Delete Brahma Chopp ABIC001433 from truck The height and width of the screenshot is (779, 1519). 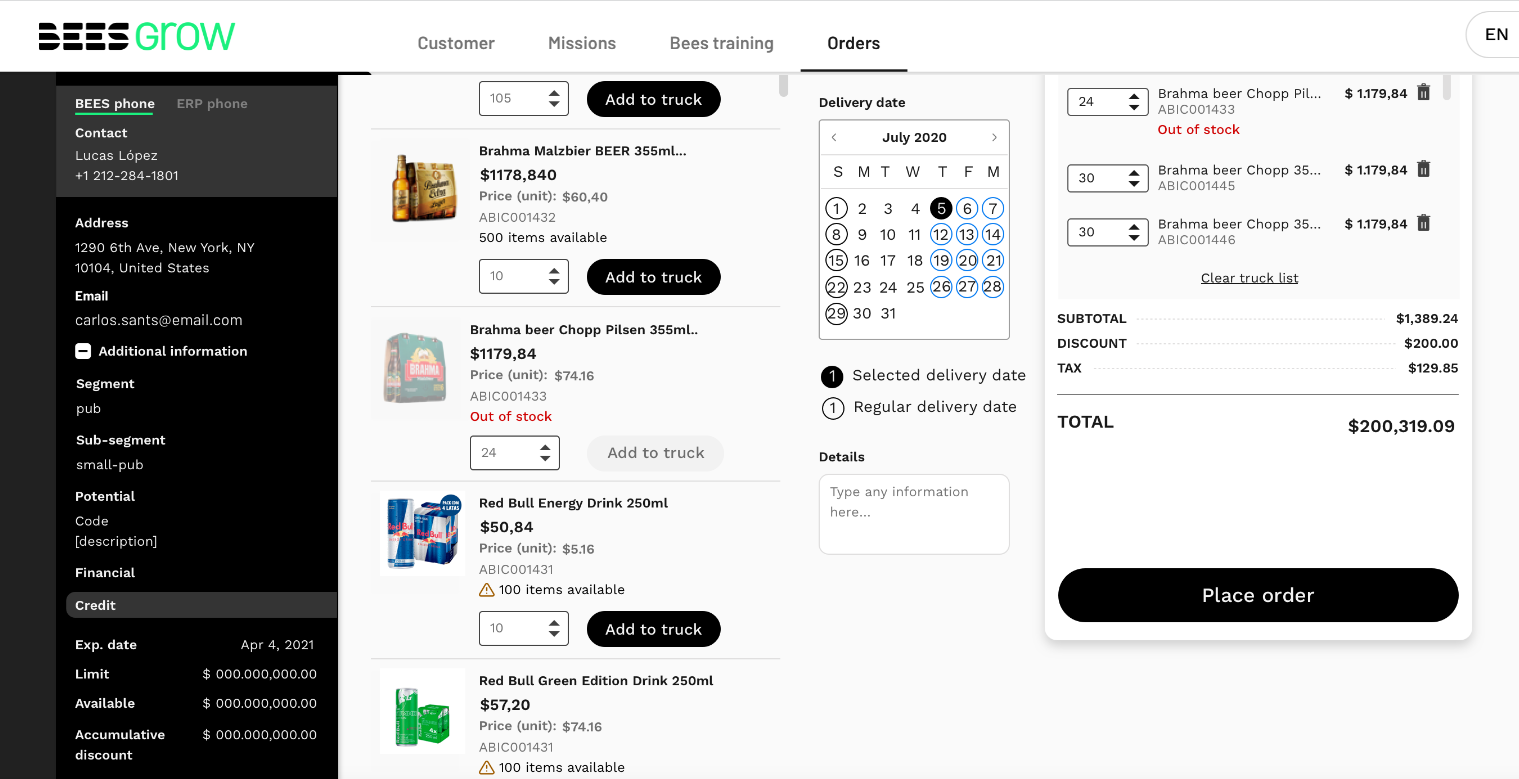click(1423, 92)
